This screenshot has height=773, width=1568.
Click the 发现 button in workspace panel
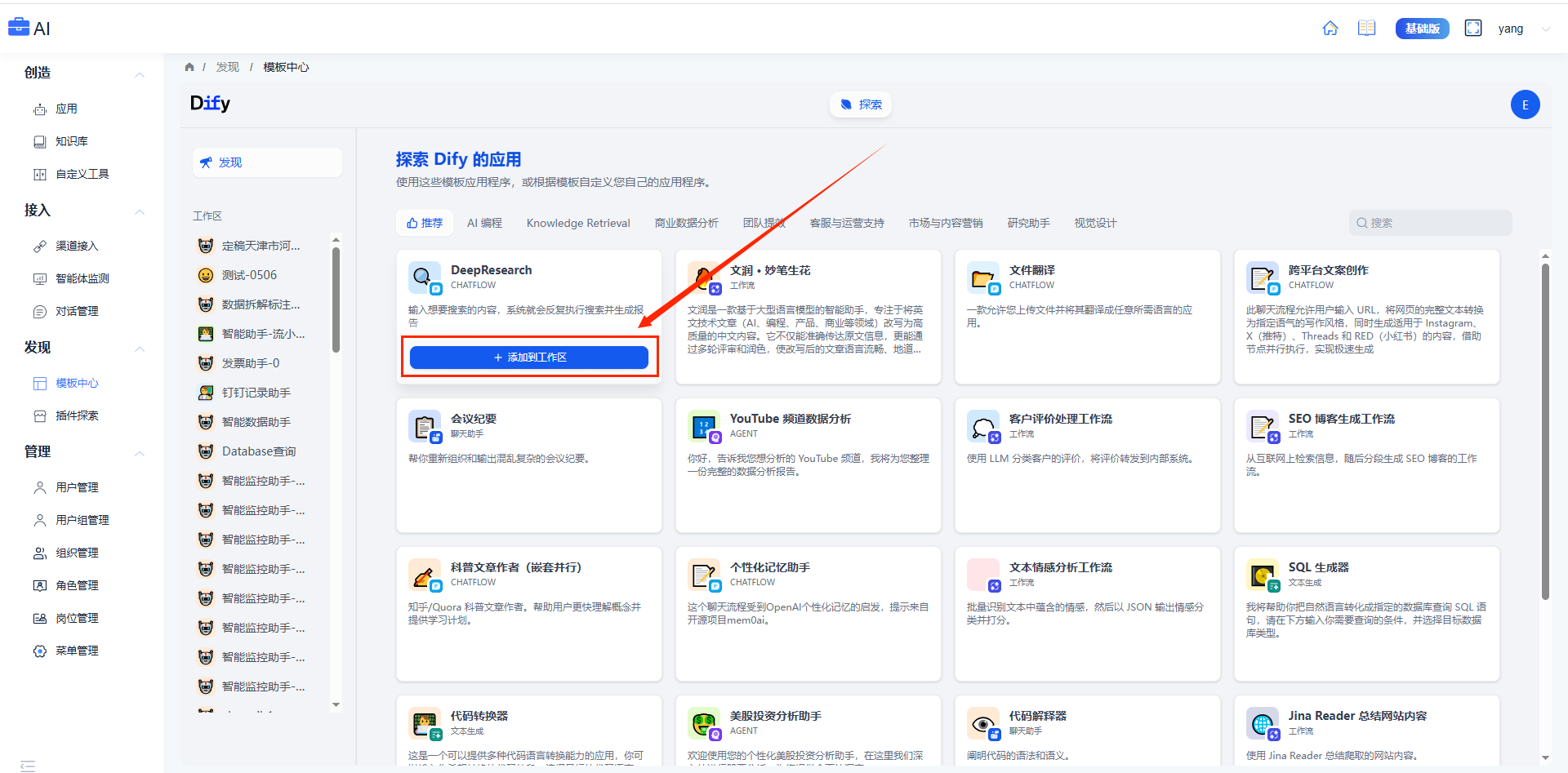click(267, 162)
